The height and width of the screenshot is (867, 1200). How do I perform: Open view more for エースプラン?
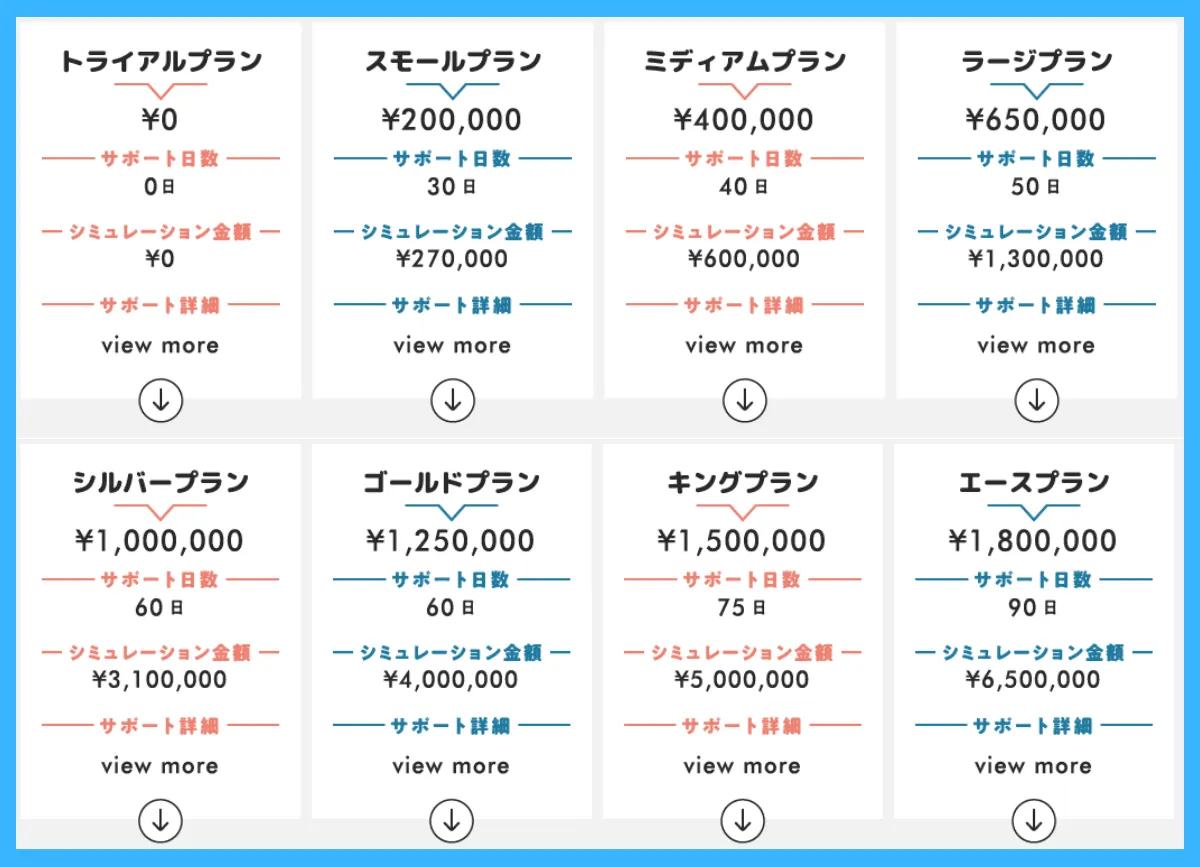click(1033, 767)
